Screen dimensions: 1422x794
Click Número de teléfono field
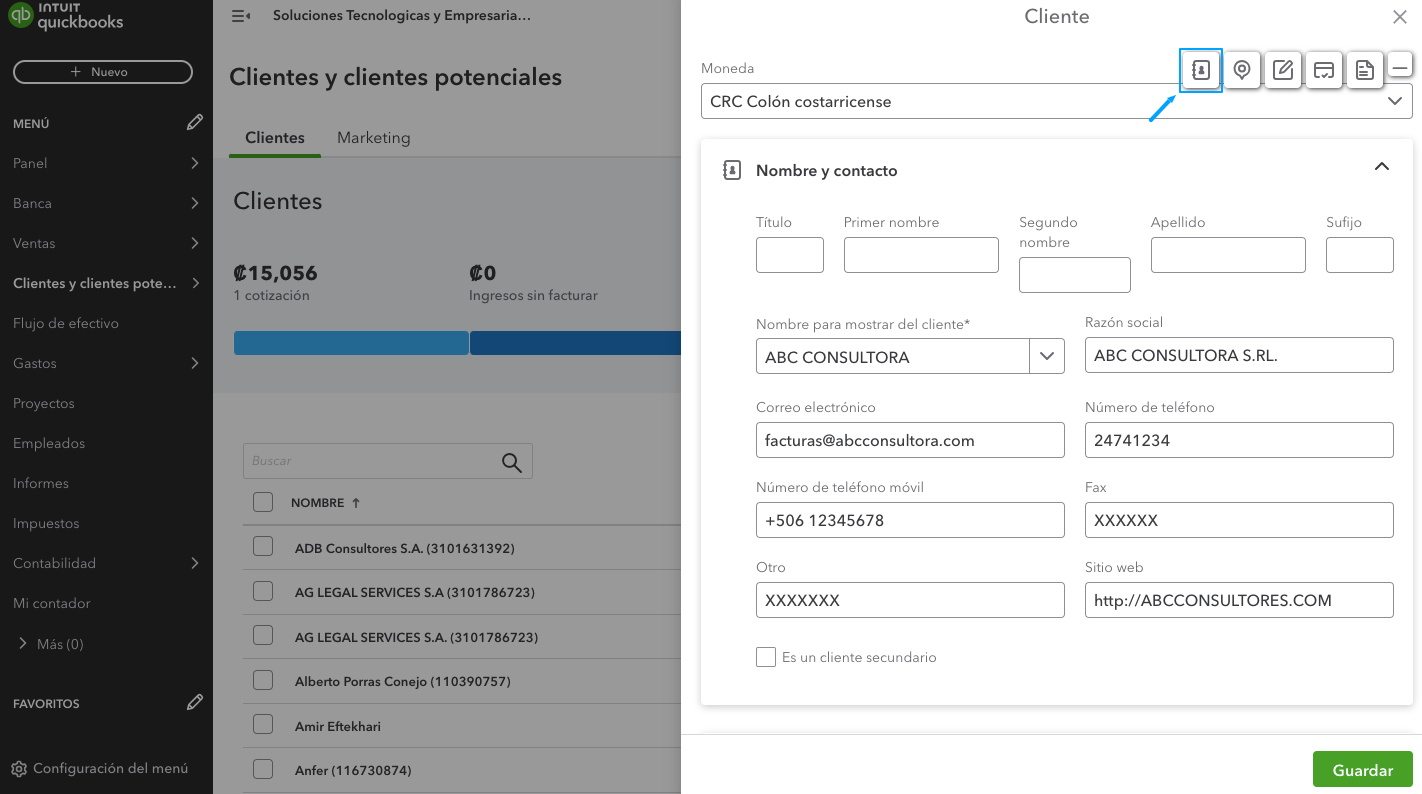(x=1239, y=440)
